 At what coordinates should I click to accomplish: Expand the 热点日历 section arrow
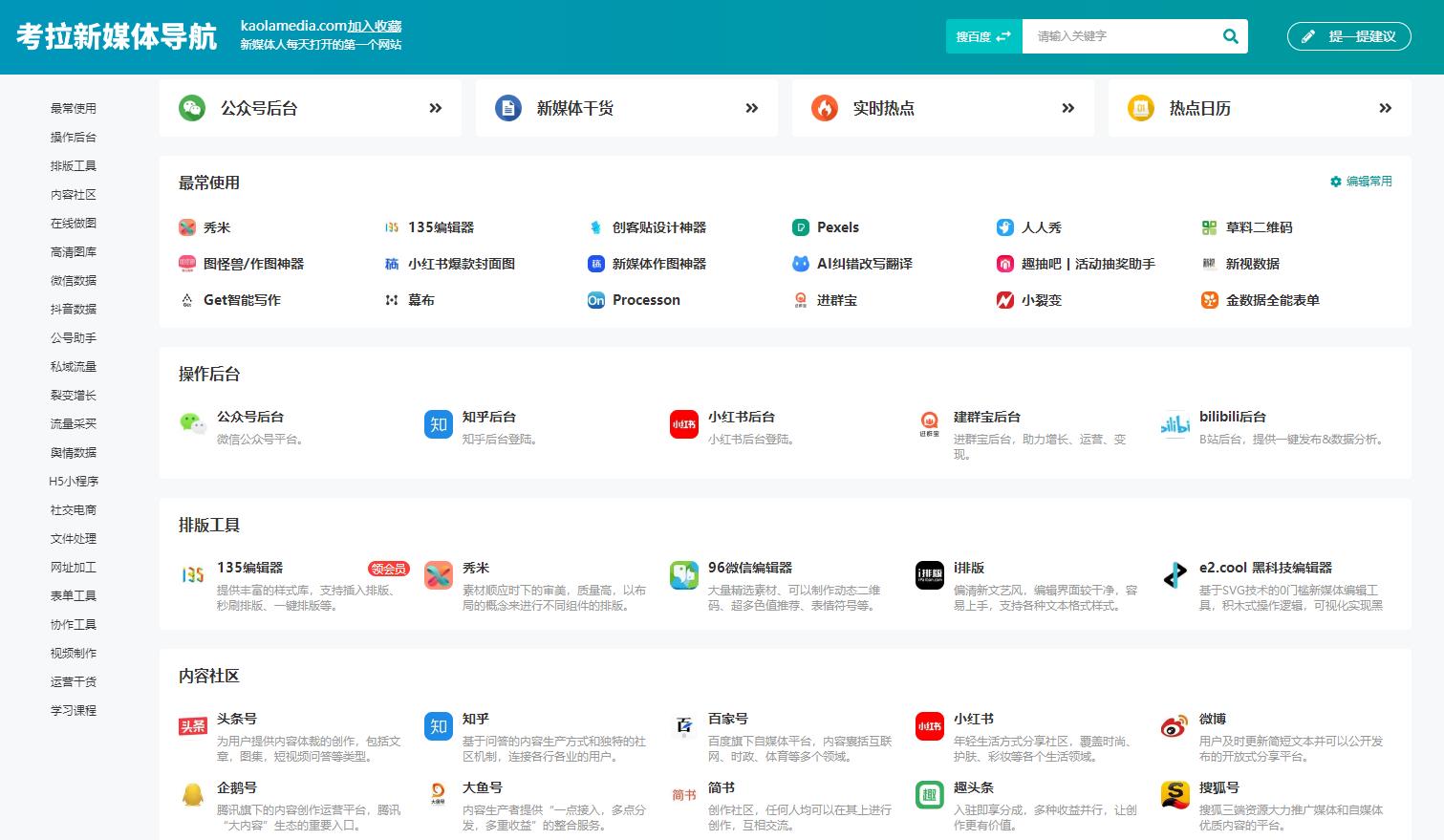(1385, 108)
